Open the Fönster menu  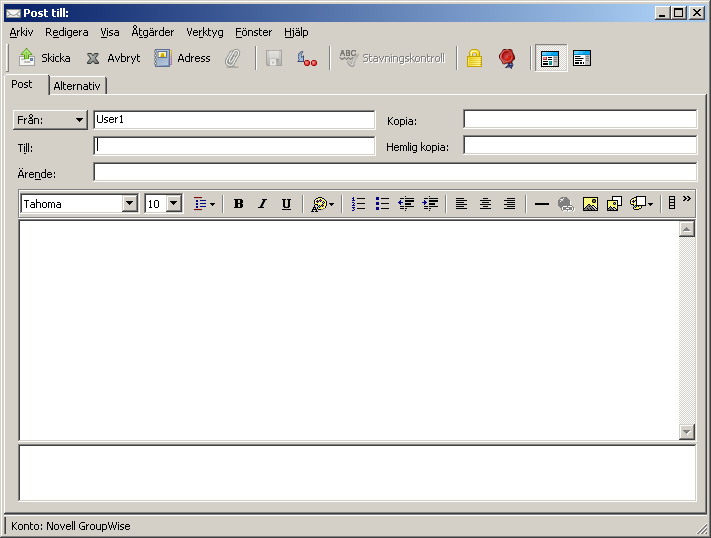(x=253, y=32)
